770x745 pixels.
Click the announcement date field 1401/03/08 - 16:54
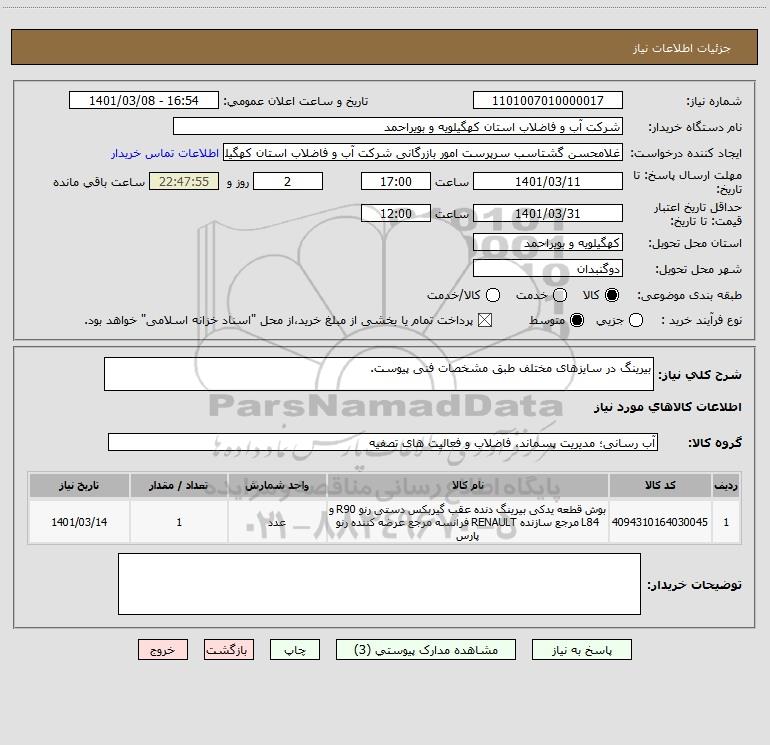[144, 100]
